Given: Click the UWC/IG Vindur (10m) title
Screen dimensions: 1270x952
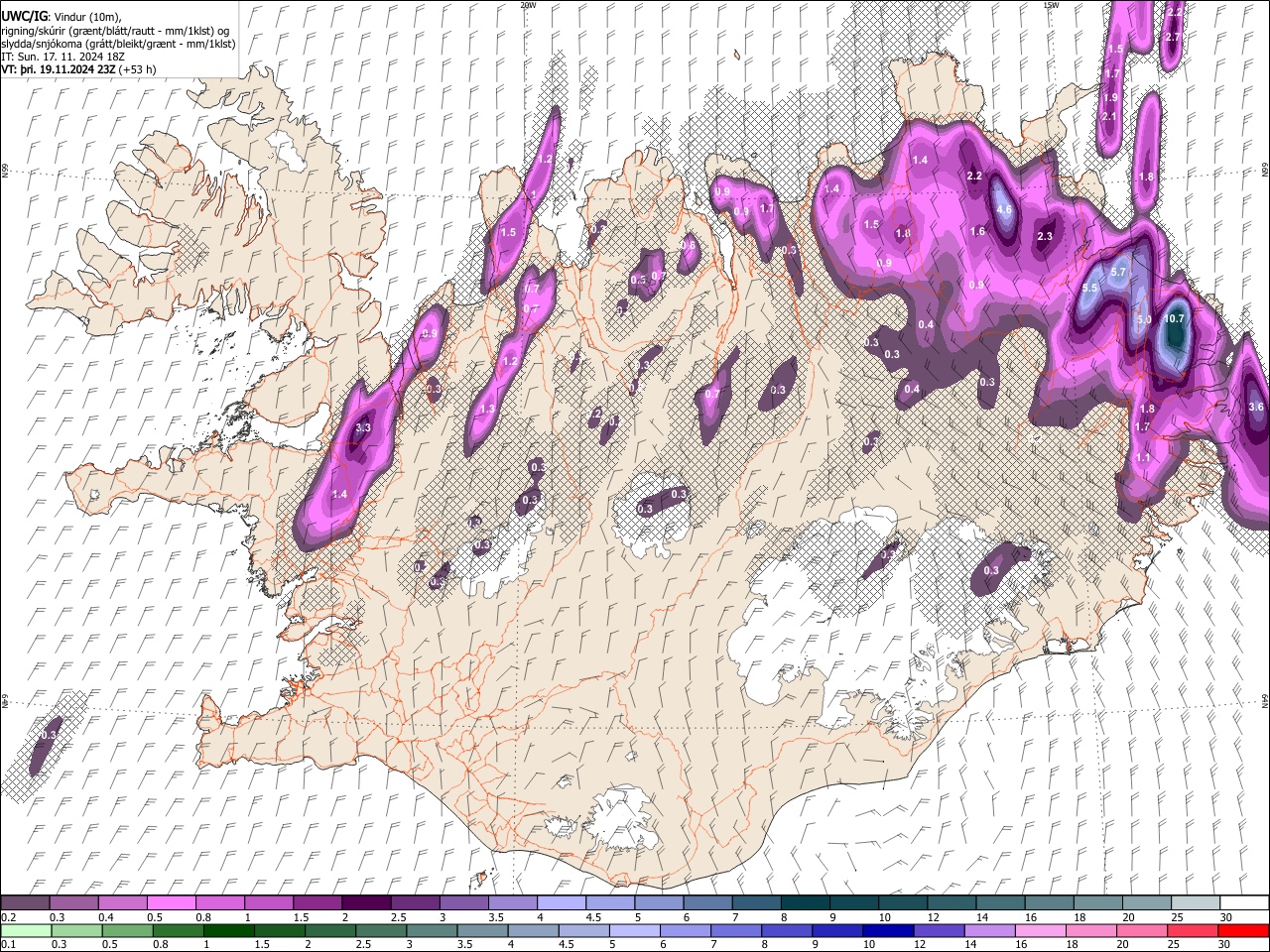Looking at the screenshot, I should click(62, 17).
